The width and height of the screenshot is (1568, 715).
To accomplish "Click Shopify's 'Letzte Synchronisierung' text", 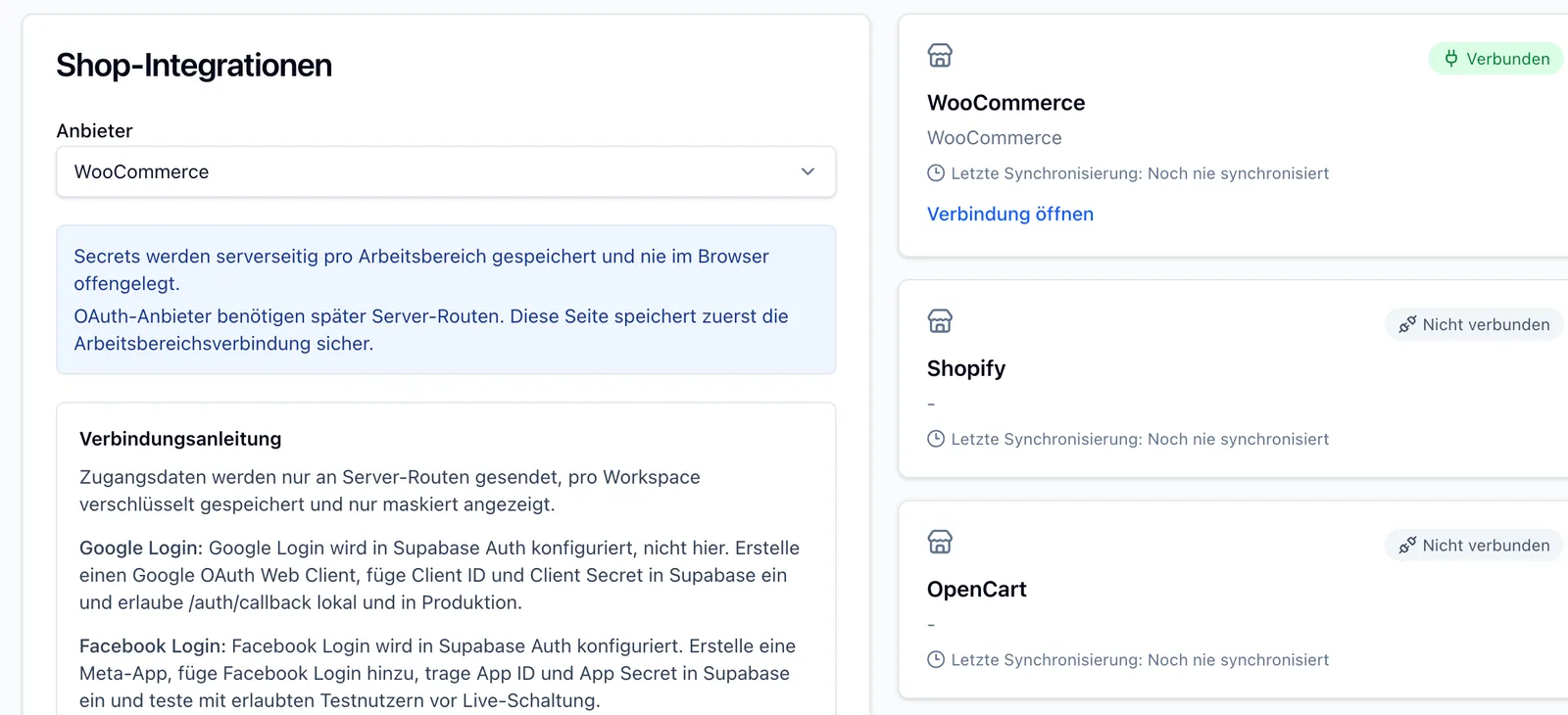I will (1140, 439).
